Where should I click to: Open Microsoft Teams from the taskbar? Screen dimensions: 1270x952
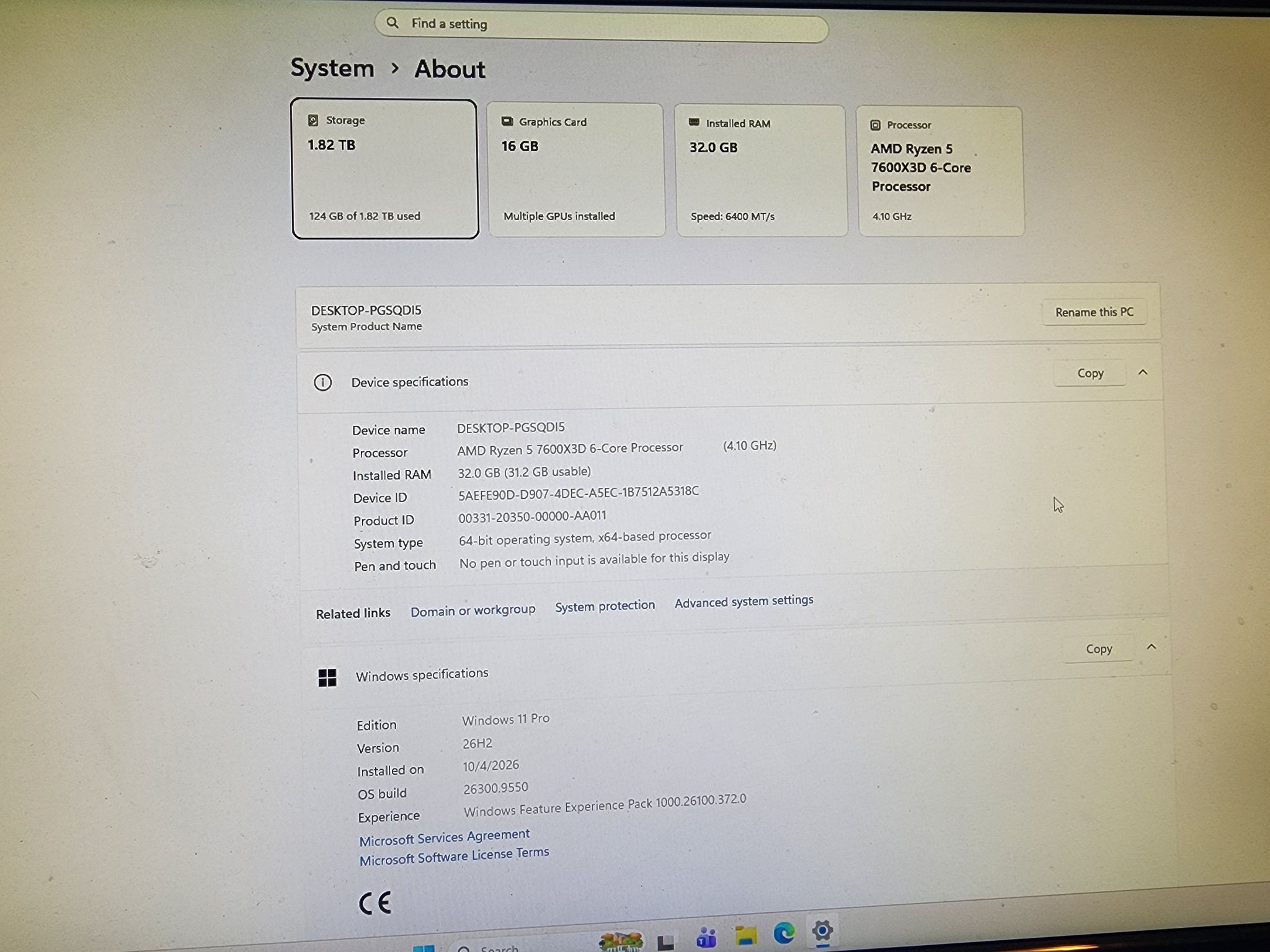coord(706,937)
